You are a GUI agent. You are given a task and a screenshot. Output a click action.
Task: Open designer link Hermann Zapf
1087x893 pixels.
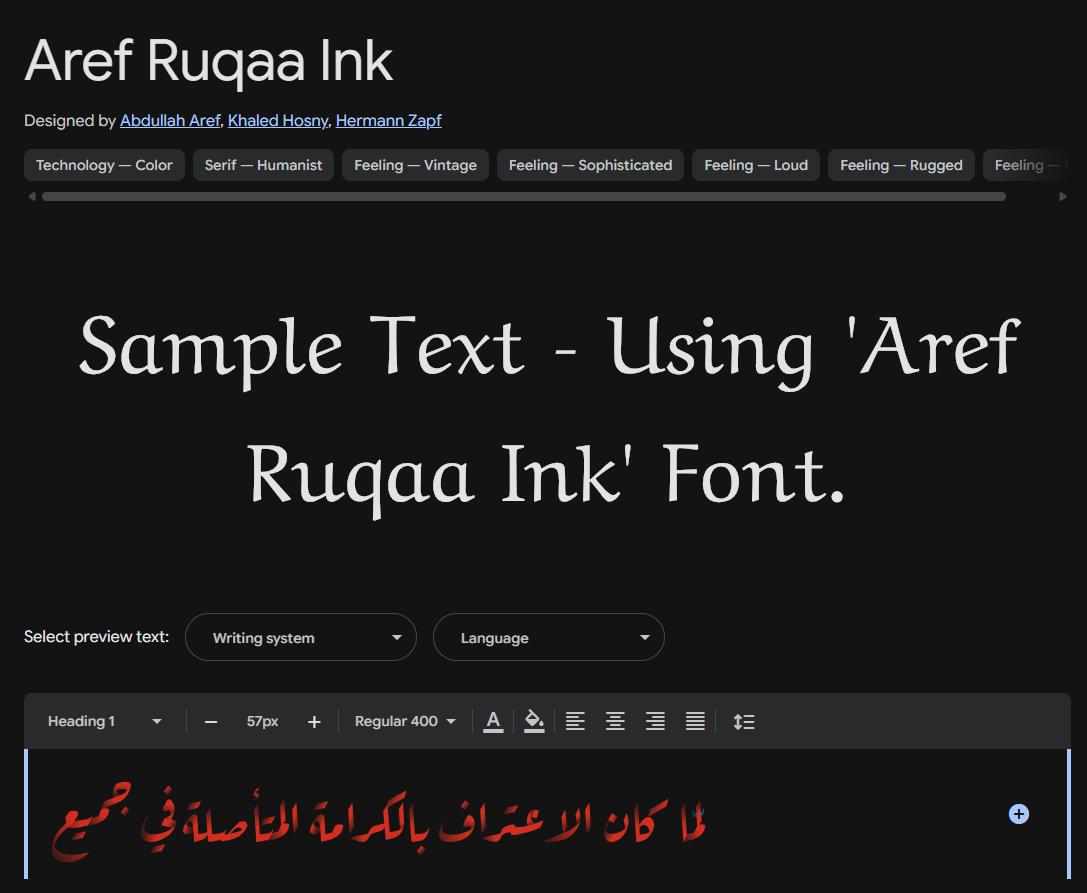point(388,121)
